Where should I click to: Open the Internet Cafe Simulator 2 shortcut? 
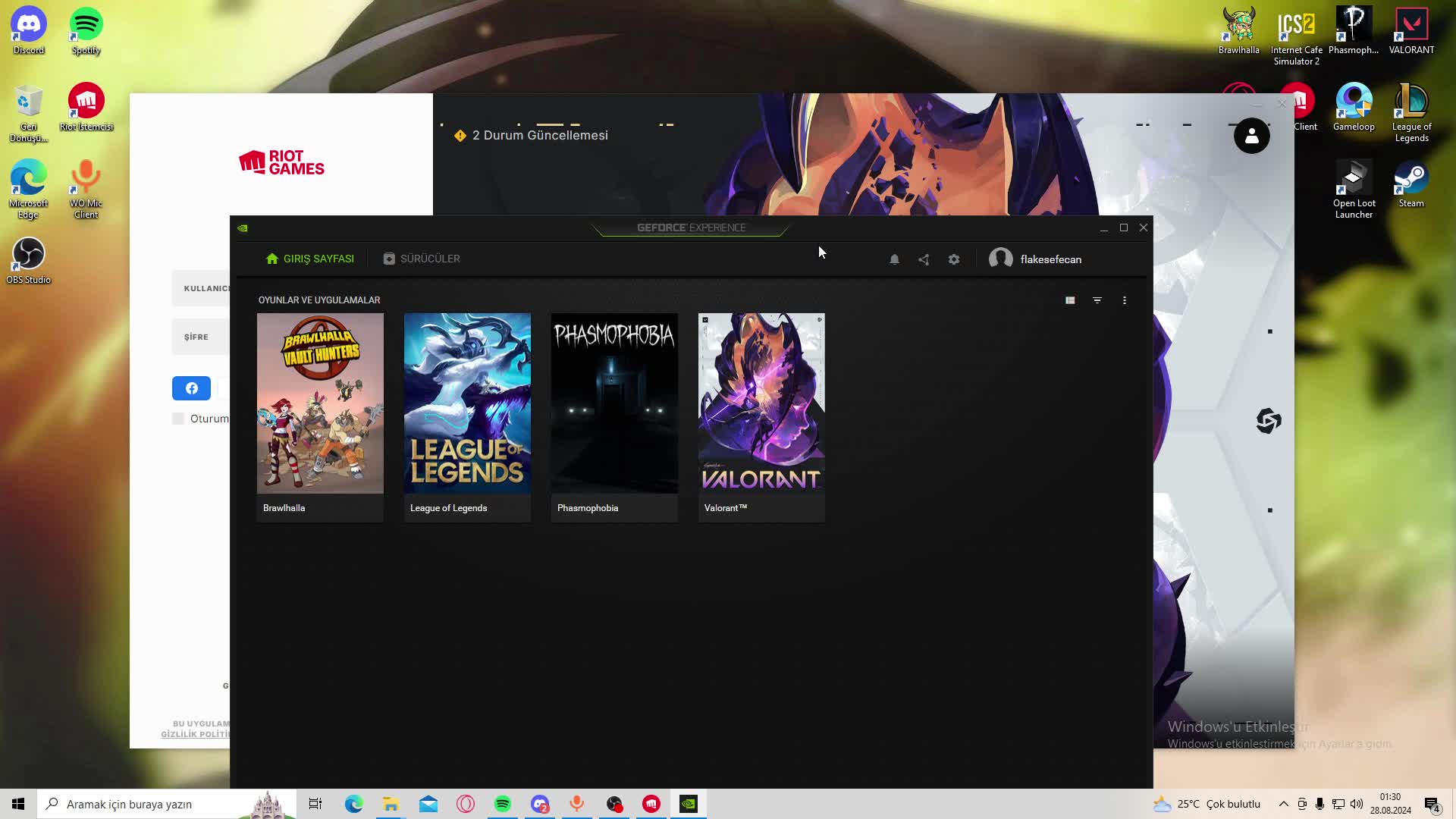[1296, 36]
